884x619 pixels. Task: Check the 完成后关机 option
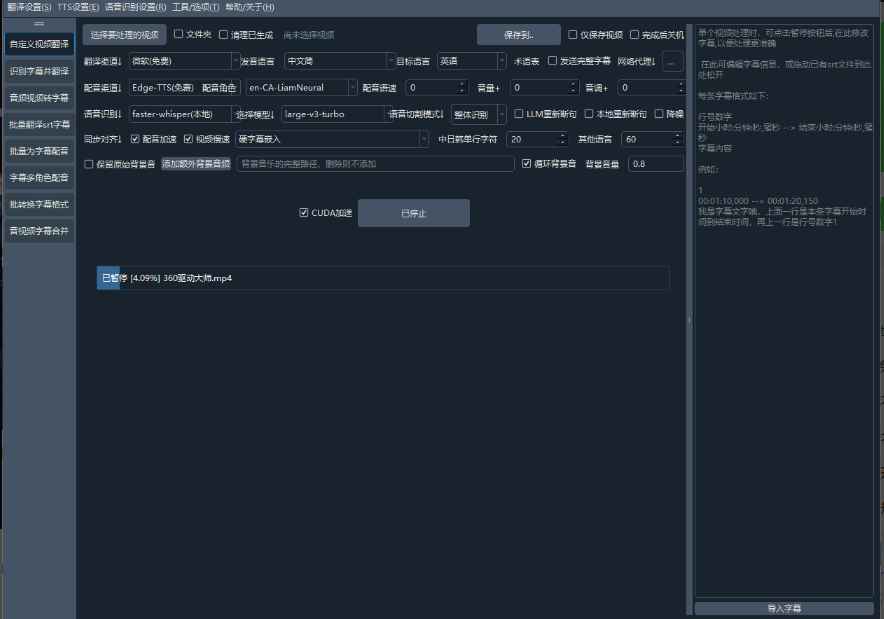[x=634, y=34]
